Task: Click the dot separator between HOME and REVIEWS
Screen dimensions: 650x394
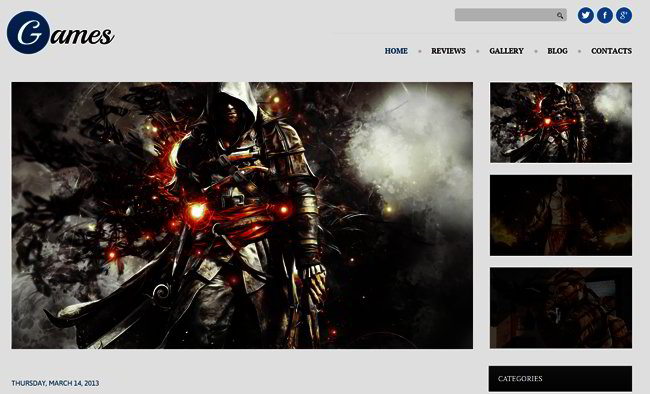Action: point(420,51)
